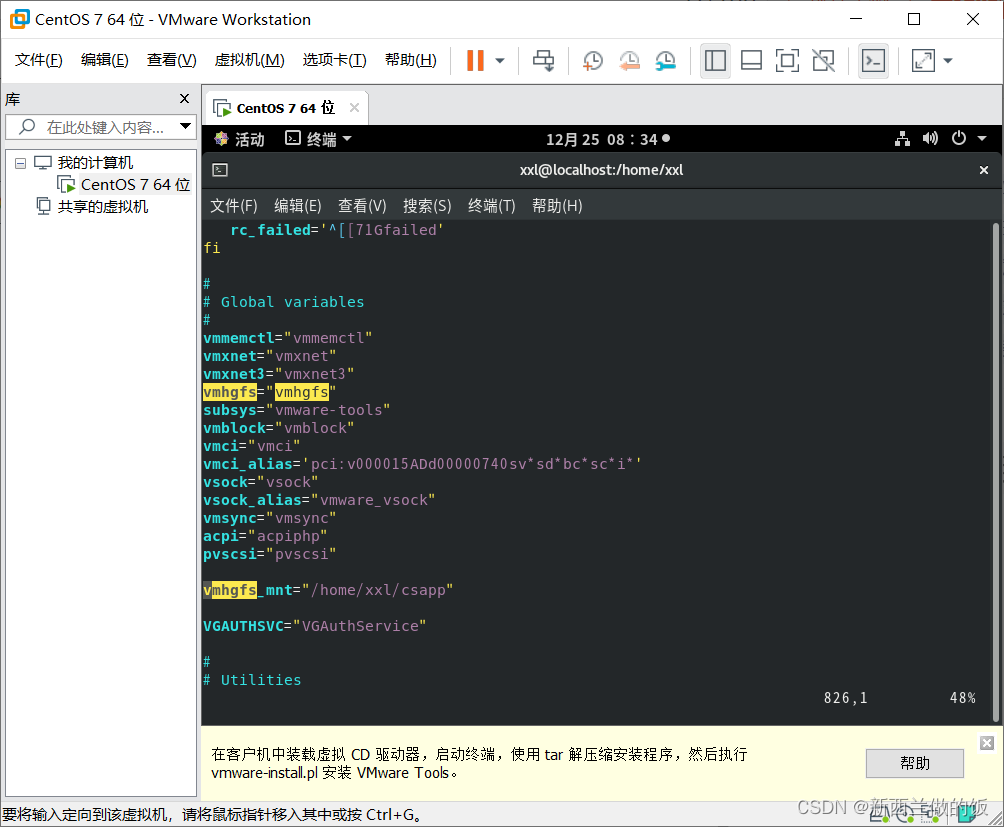Click the GNOME volume icon
Image resolution: width=1004 pixels, height=827 pixels.
point(930,138)
